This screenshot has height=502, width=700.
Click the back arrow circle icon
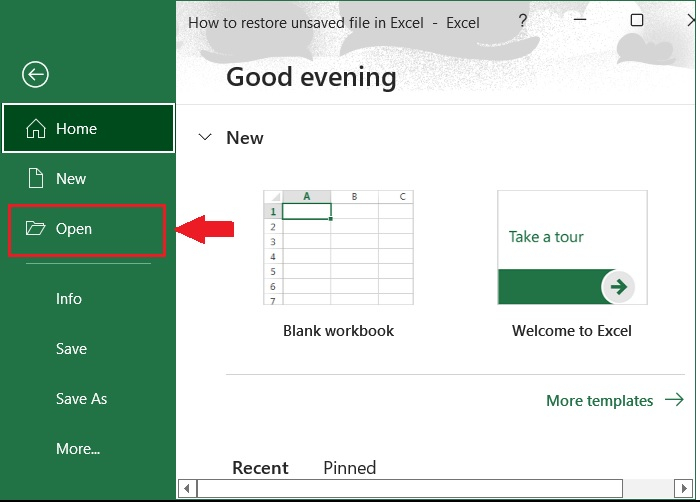[x=35, y=74]
